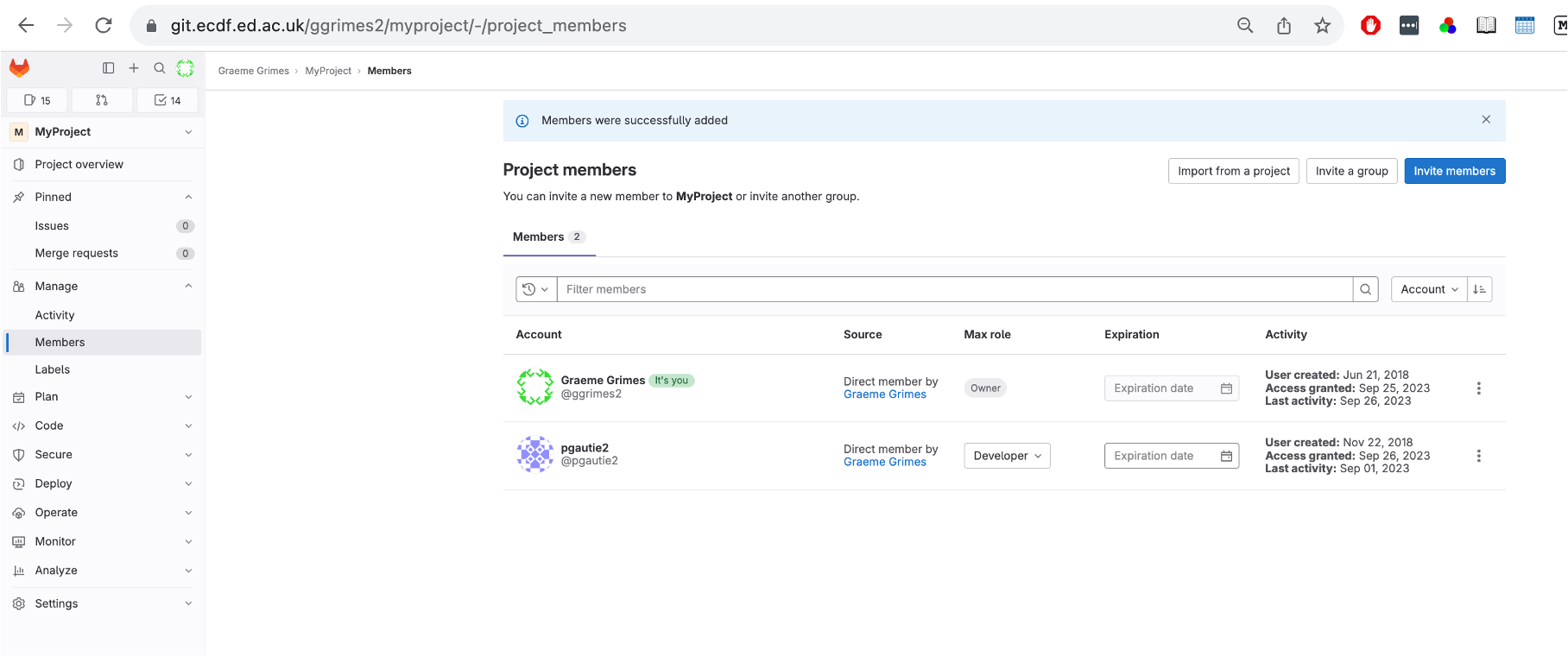Click the colorful circles extension icon
Screen dimensions: 1568x656
pyautogui.click(x=1448, y=26)
